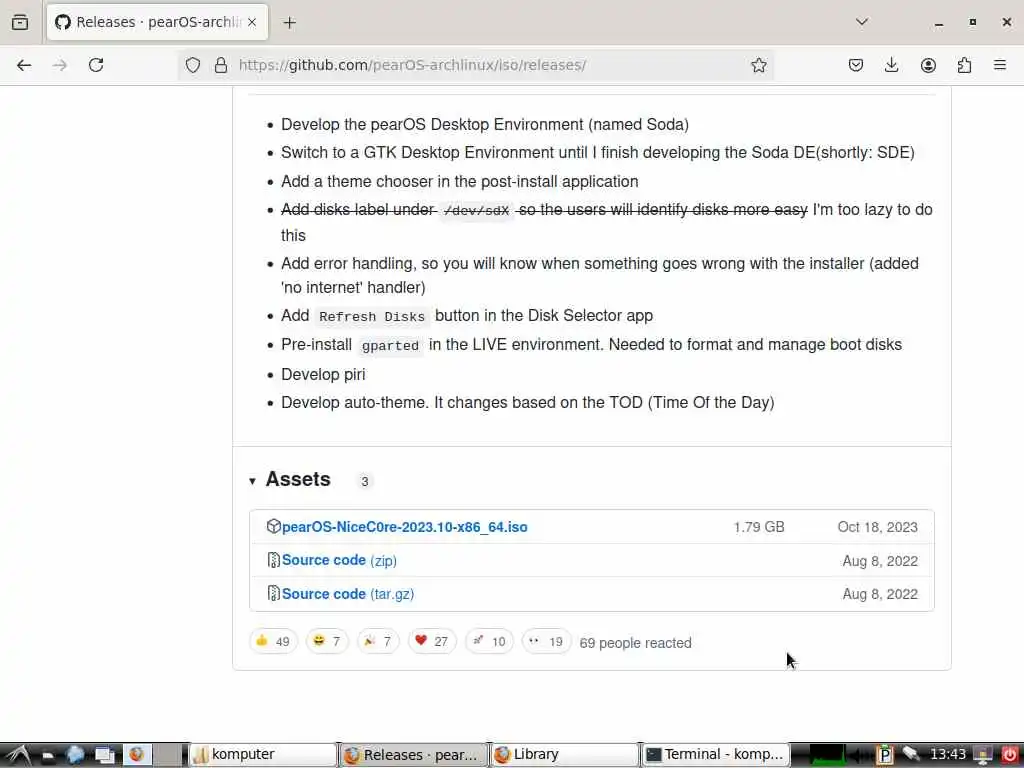Screen dimensions: 1024x768
Task: Download Source code (zip)
Action: point(339,560)
